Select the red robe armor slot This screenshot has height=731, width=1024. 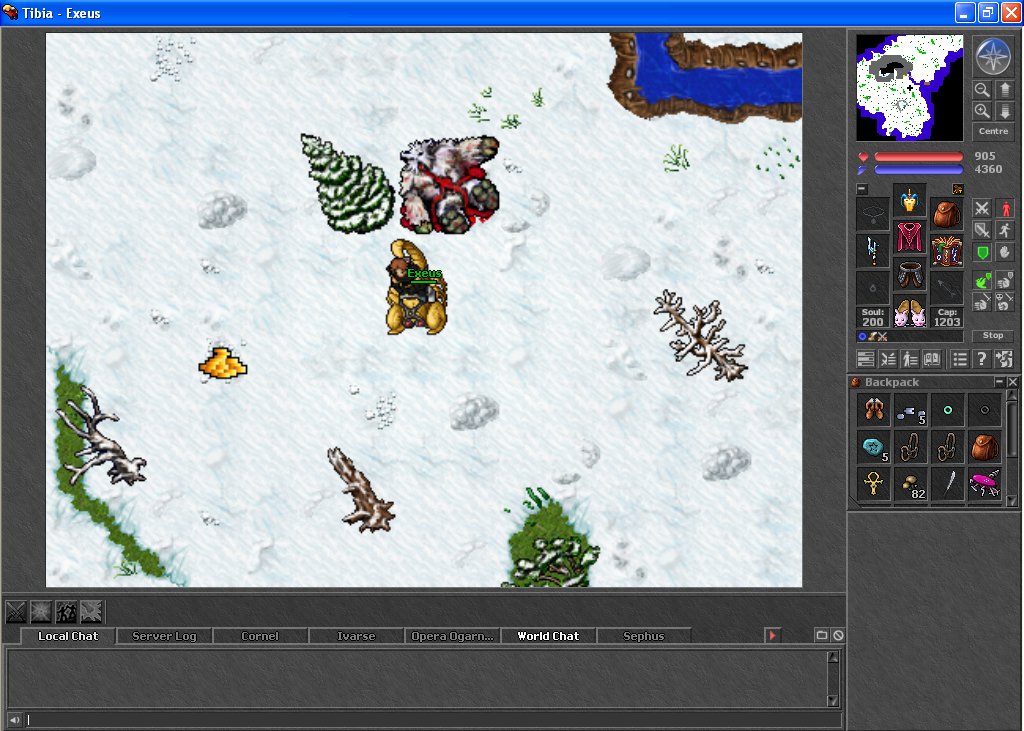pos(910,238)
